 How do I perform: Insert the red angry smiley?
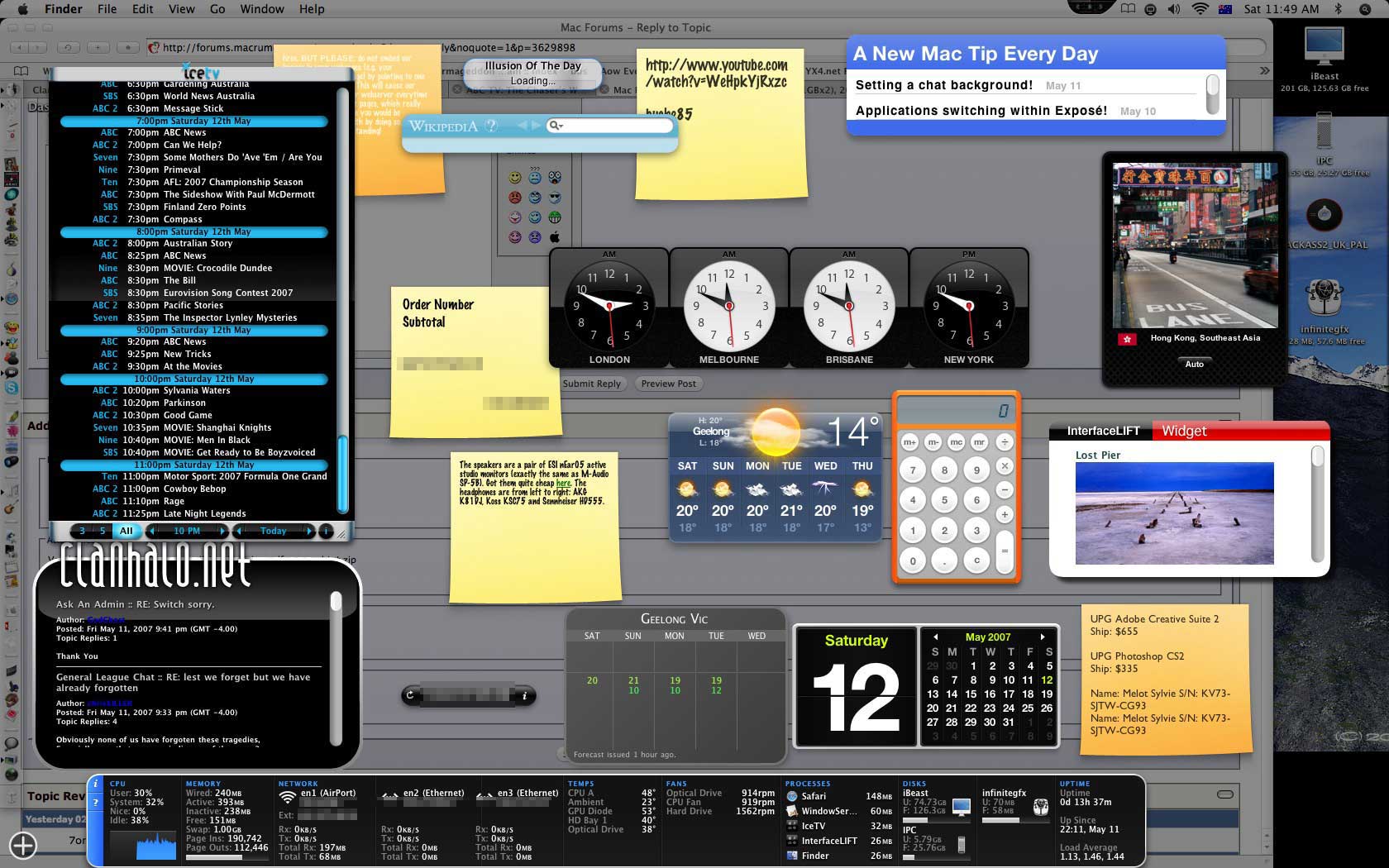click(x=515, y=198)
